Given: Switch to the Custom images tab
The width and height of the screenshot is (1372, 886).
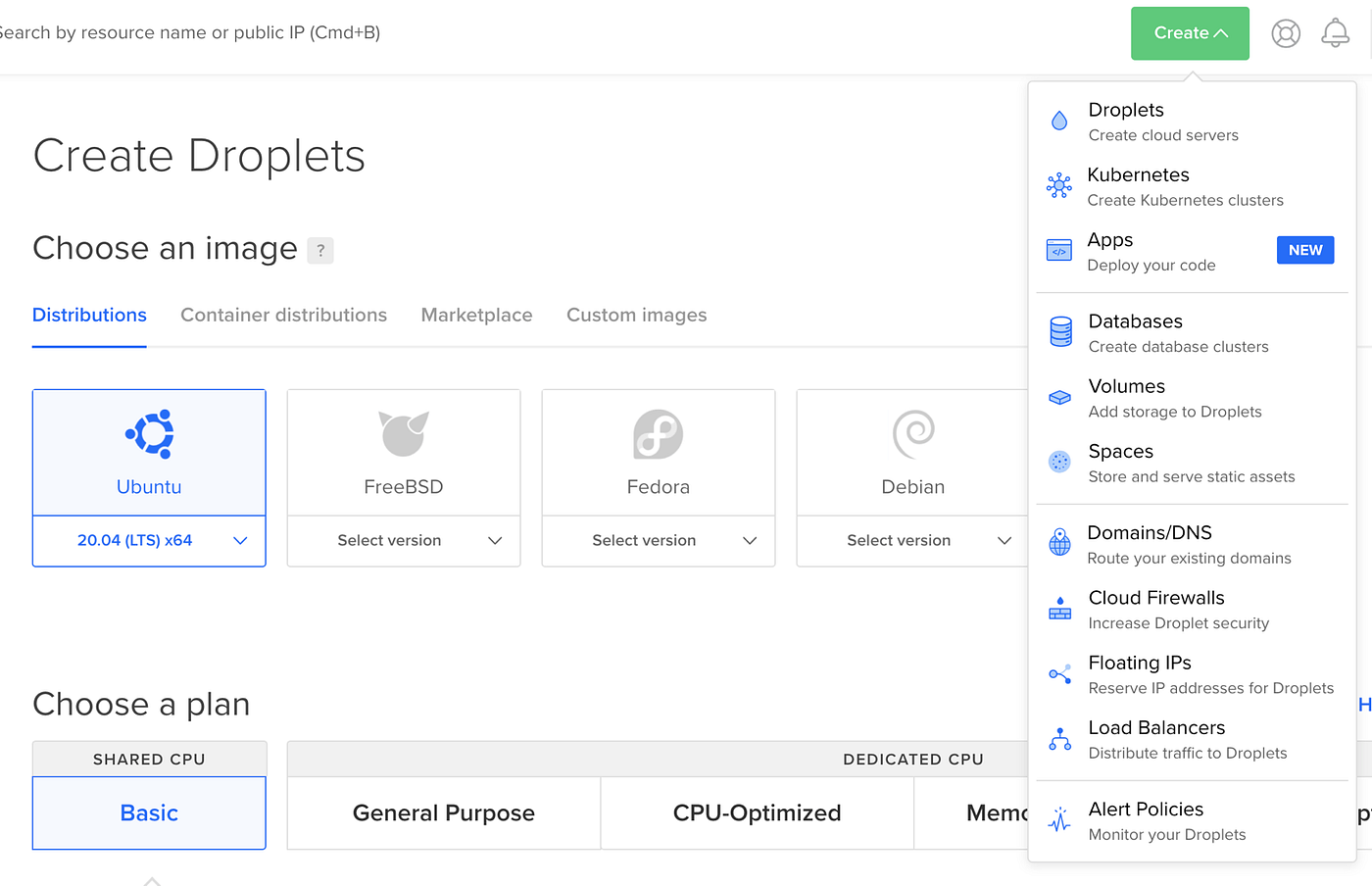Looking at the screenshot, I should pos(636,316).
